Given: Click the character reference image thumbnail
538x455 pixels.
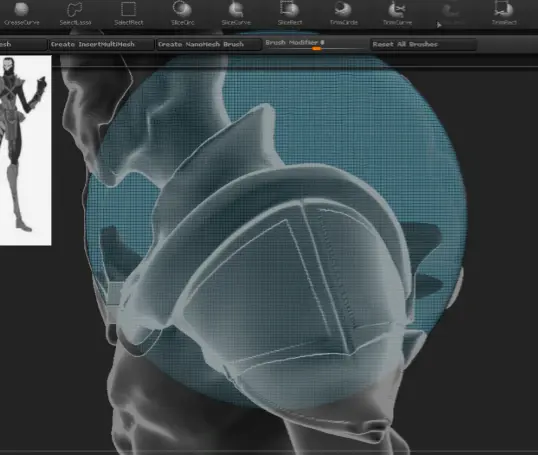Looking at the screenshot, I should pos(25,150).
